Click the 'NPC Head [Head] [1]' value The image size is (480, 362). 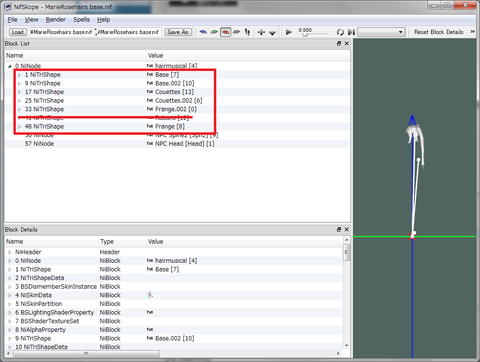pyautogui.click(x=185, y=144)
